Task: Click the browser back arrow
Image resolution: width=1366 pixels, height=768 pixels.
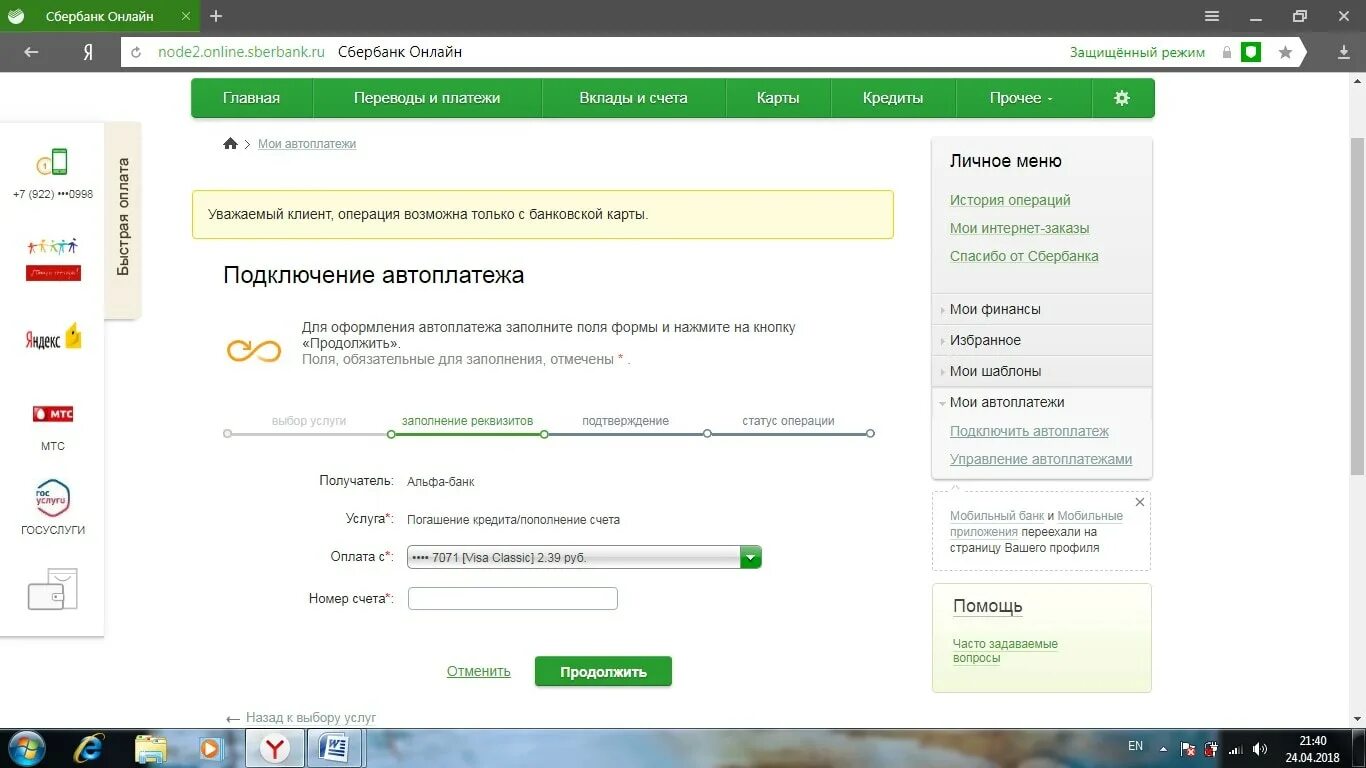Action: pos(31,52)
